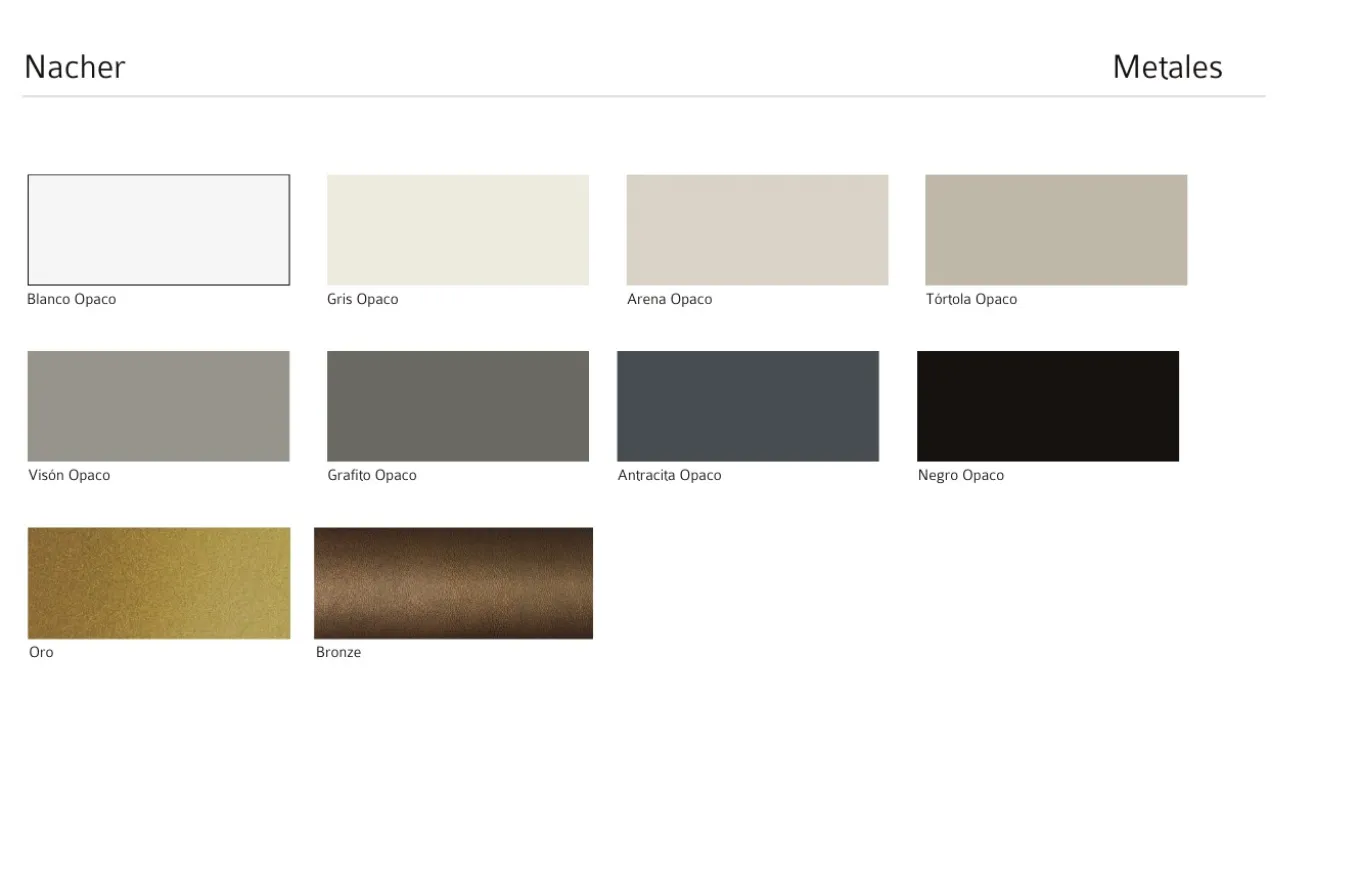This screenshot has width=1360, height=875.
Task: Pick the Arena Opaco finish swatch
Action: click(x=757, y=230)
